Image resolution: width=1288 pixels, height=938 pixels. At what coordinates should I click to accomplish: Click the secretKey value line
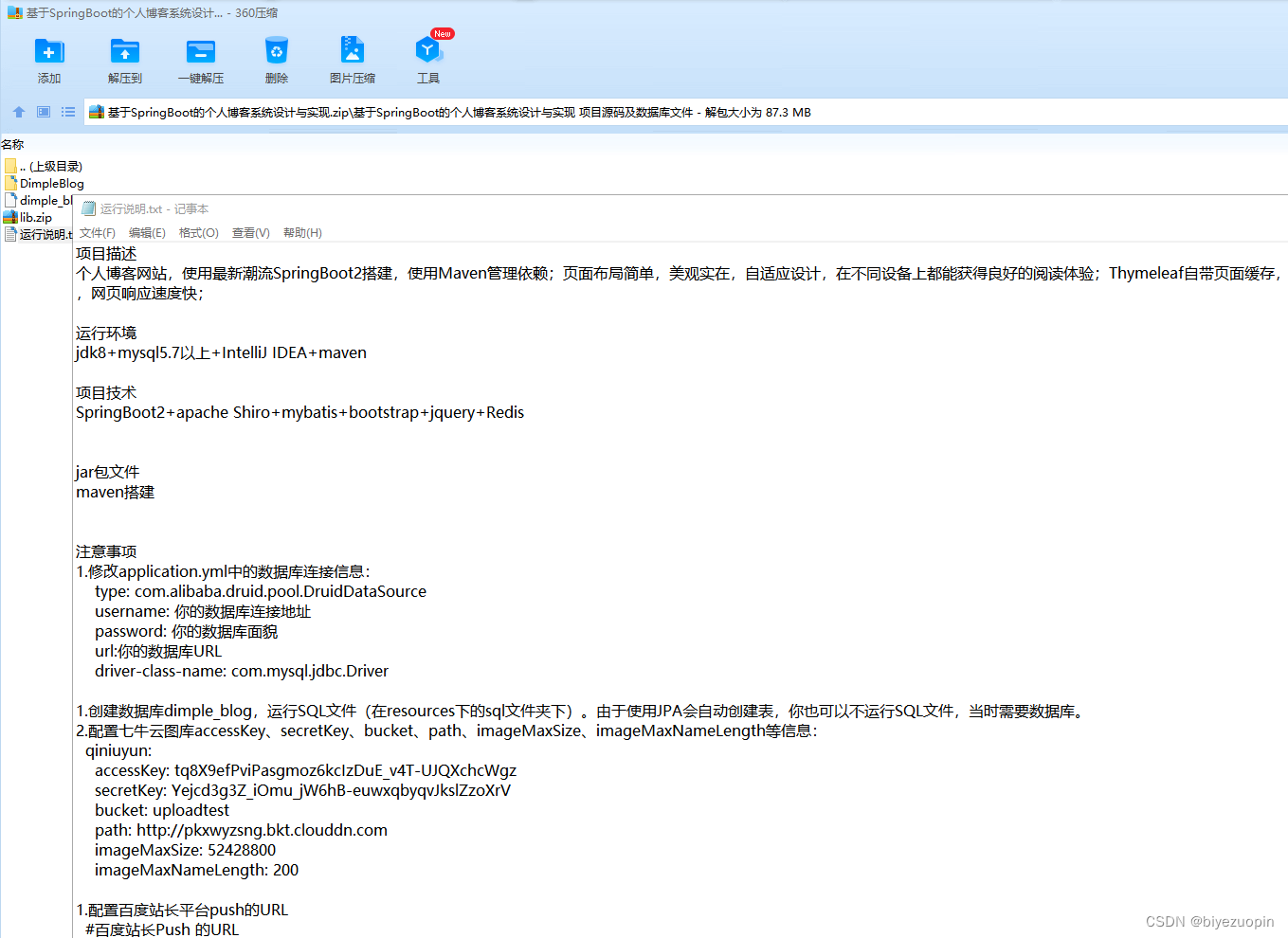[302, 791]
